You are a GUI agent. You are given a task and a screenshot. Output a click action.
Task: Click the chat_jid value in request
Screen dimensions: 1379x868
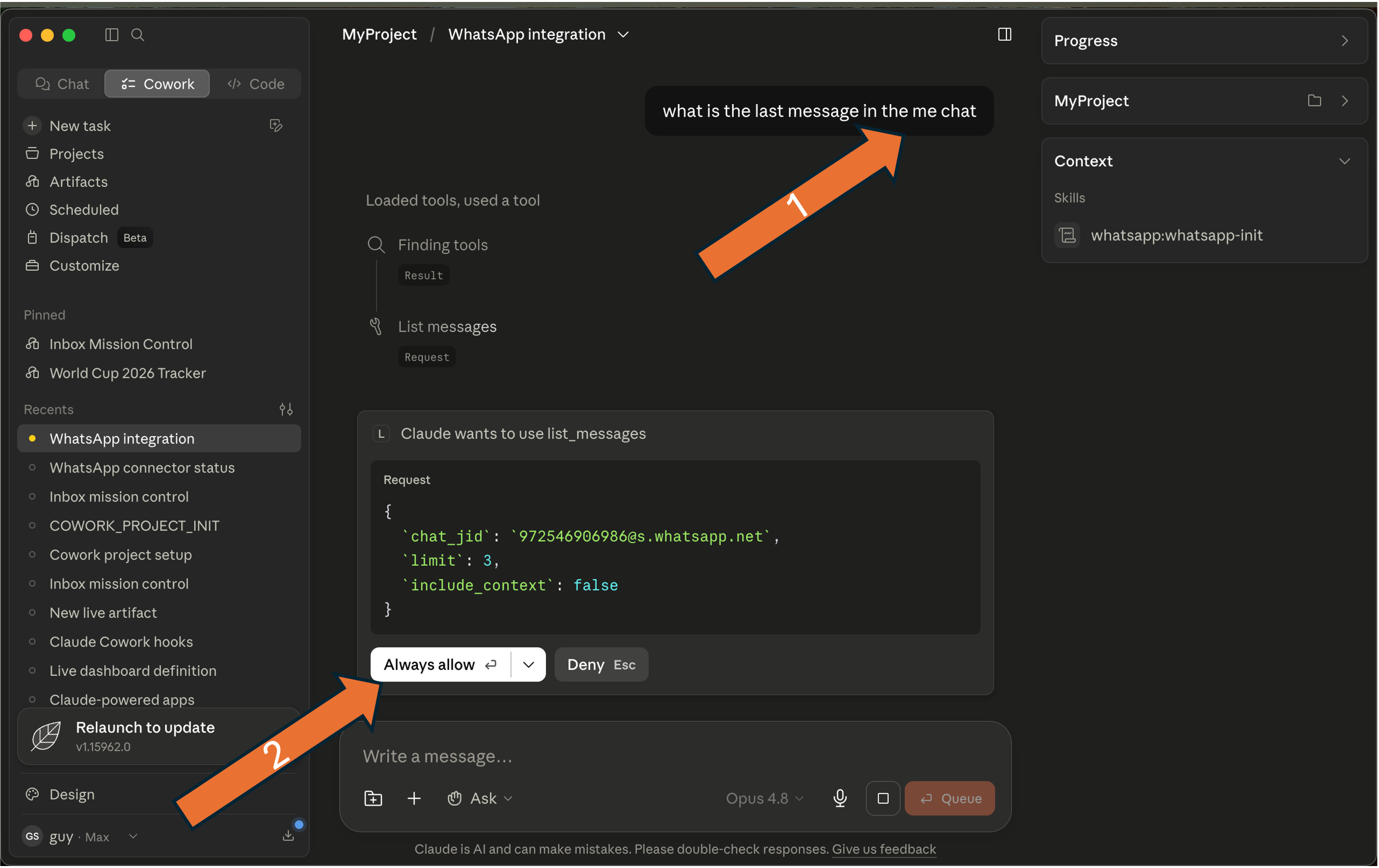[641, 536]
